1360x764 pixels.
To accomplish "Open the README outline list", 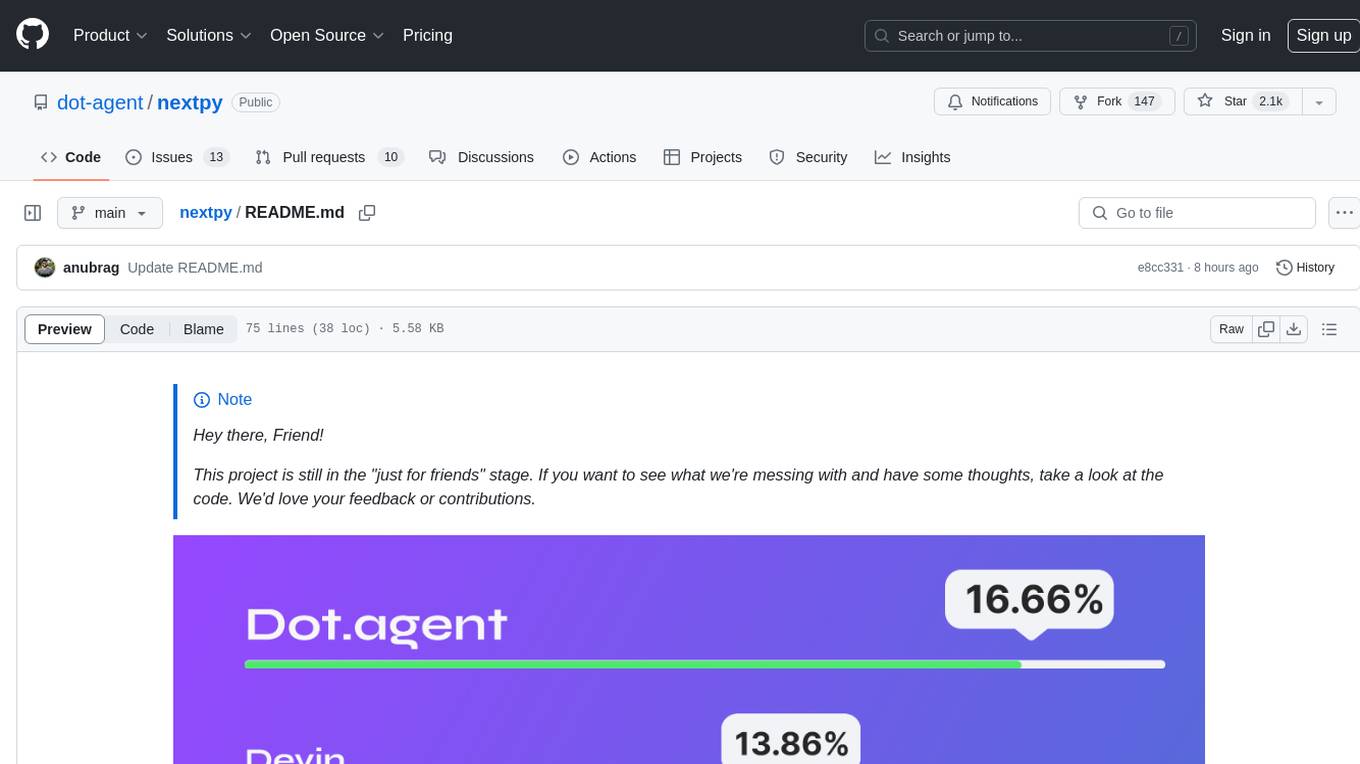I will [x=1329, y=329].
